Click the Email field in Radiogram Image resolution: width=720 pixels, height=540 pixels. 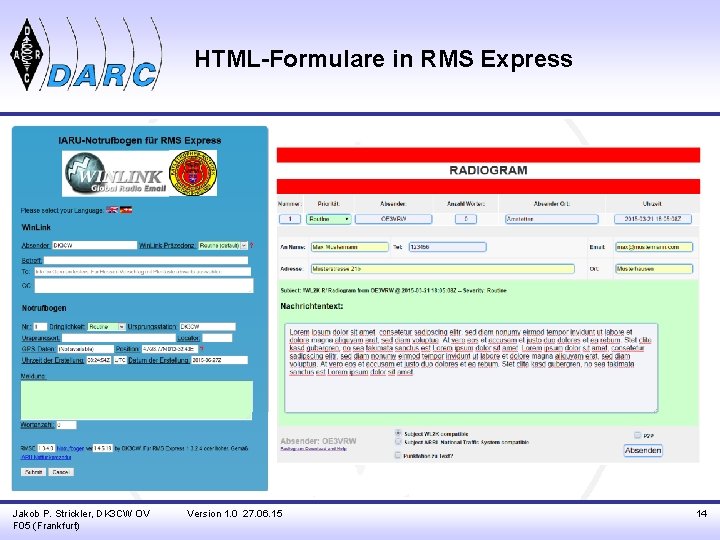[654, 247]
